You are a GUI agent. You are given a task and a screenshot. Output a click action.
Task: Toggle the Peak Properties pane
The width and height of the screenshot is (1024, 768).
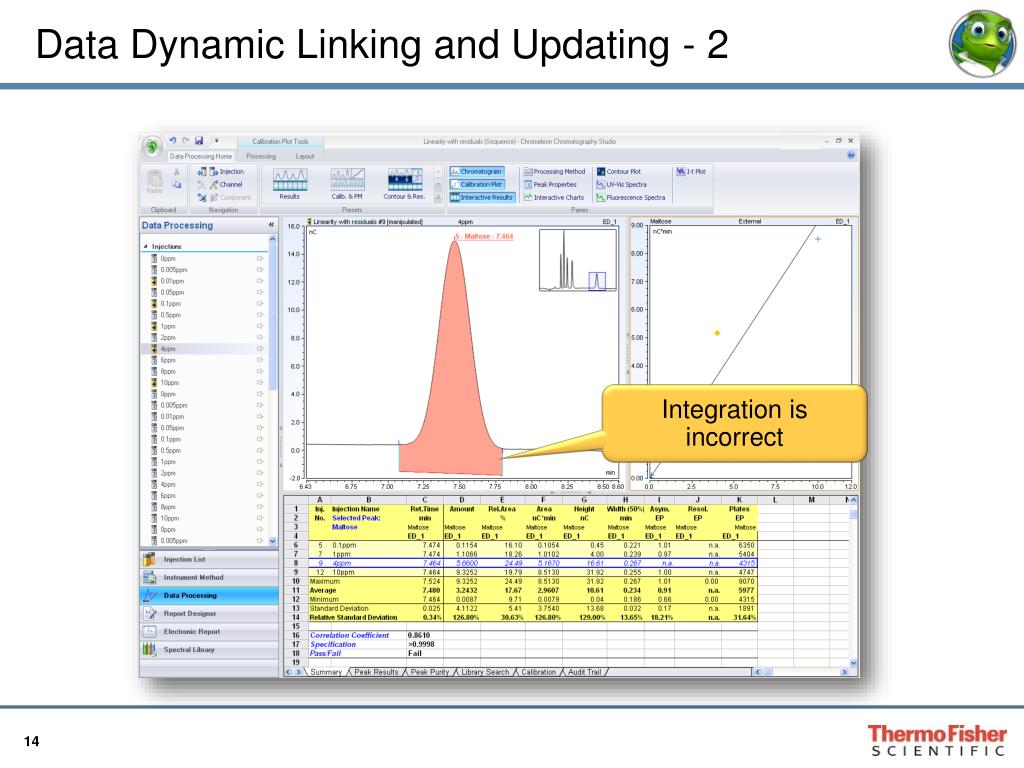coord(550,185)
